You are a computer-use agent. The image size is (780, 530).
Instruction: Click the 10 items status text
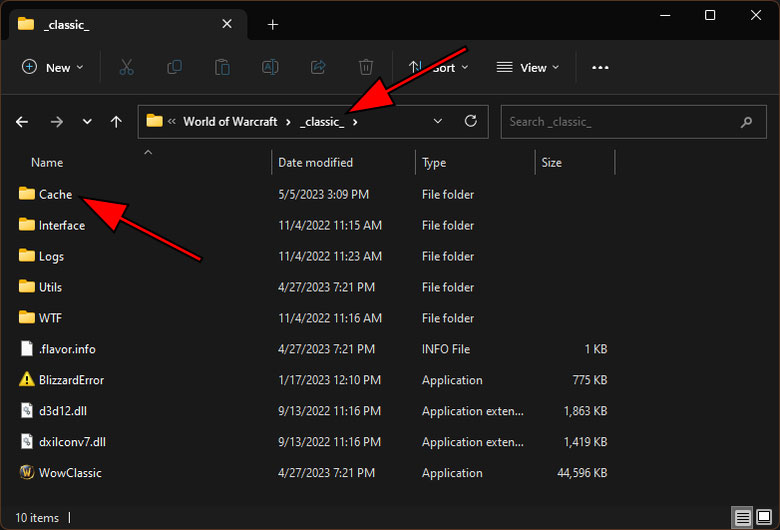(37, 518)
